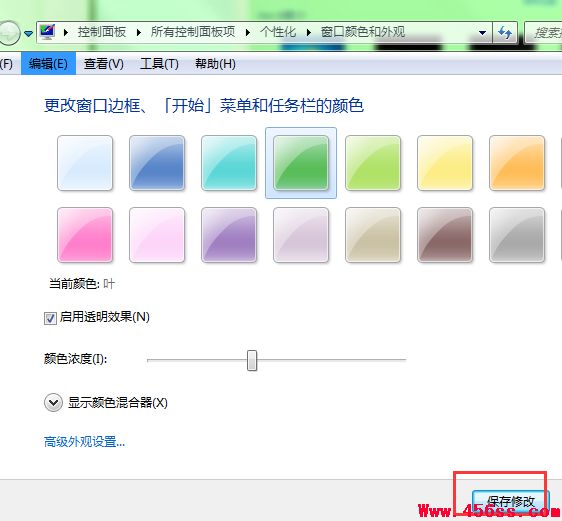
Task: Open the 编辑(E) menu
Action: tap(48, 64)
